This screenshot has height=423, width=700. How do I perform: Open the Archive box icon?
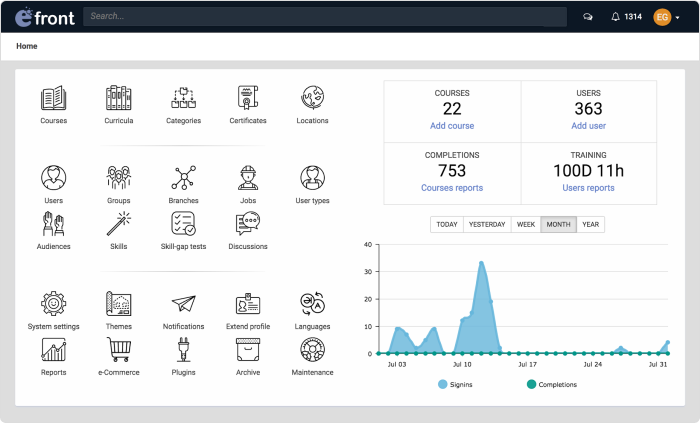point(248,350)
